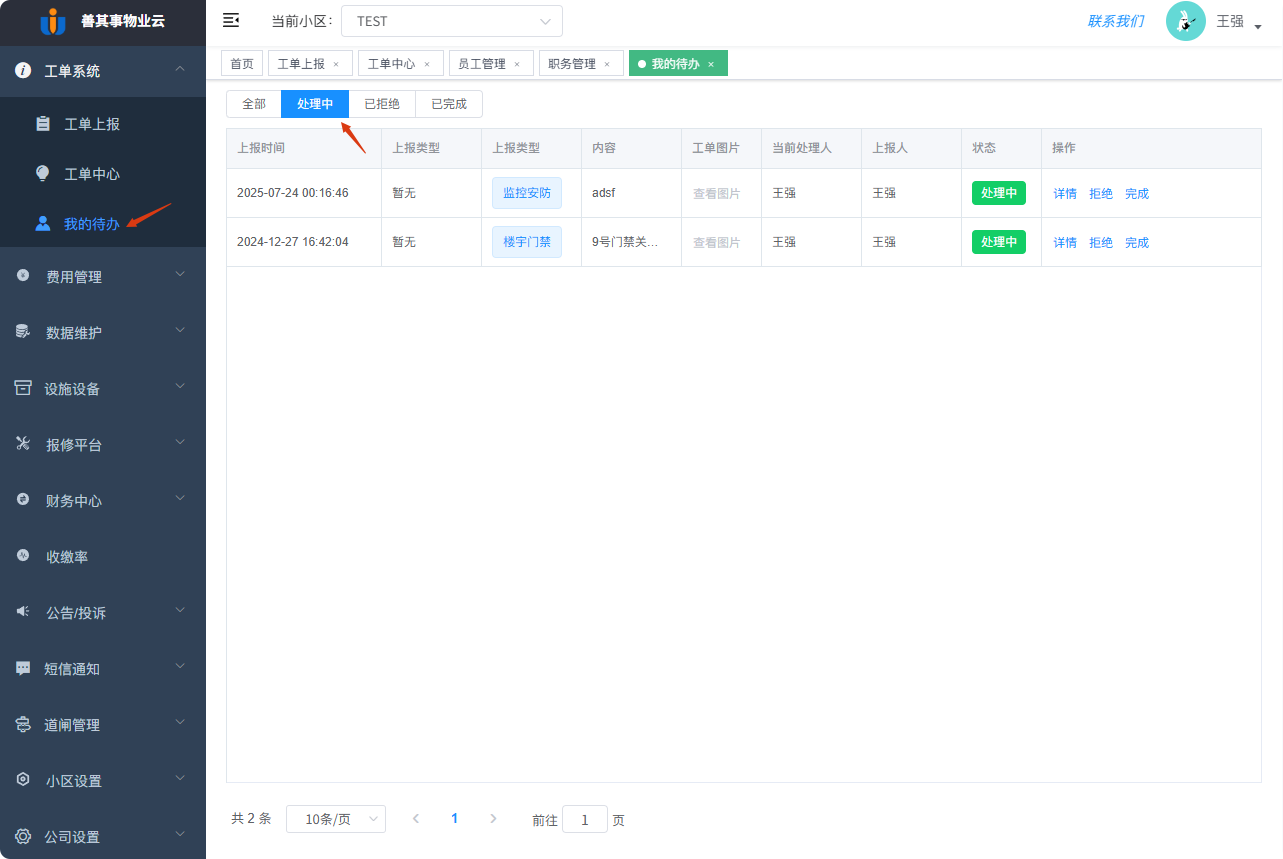Expand the 公告/投诉 menu chevron
This screenshot has height=859, width=1283.
pos(179,610)
